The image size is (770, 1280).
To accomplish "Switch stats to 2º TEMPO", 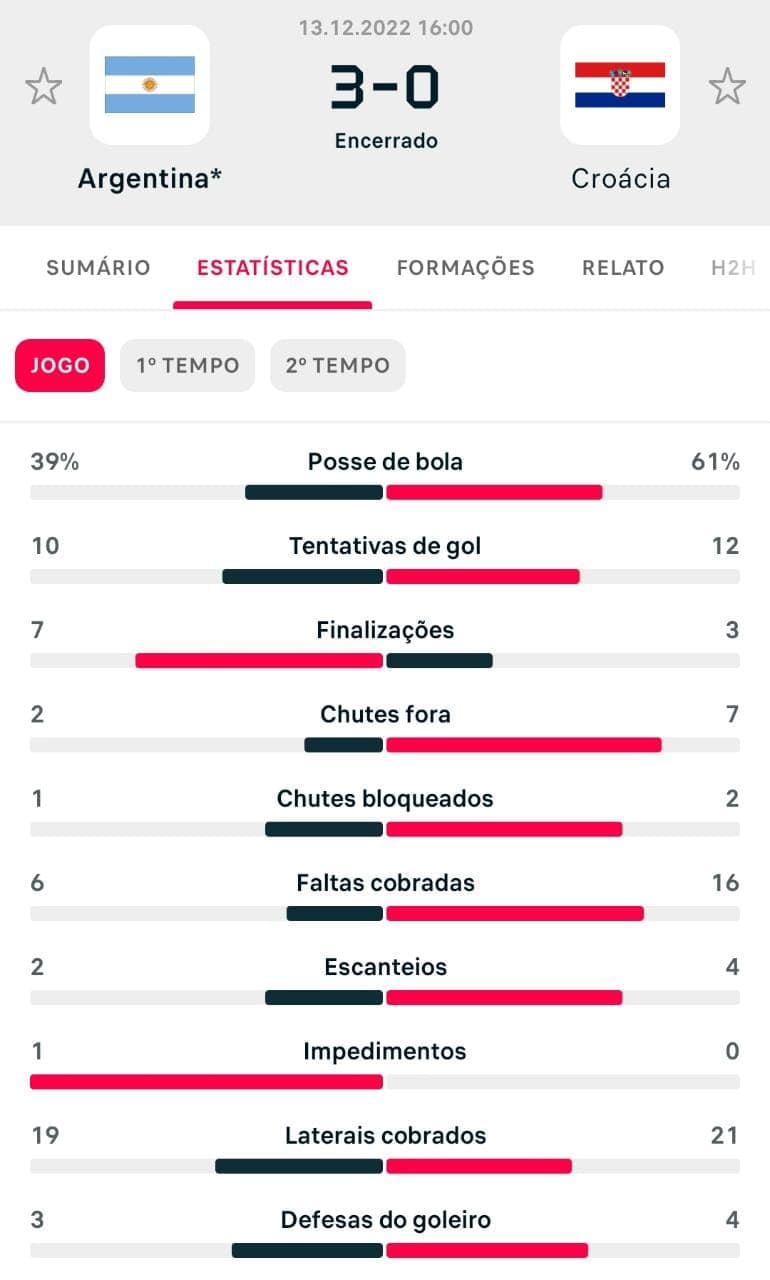I will [338, 365].
